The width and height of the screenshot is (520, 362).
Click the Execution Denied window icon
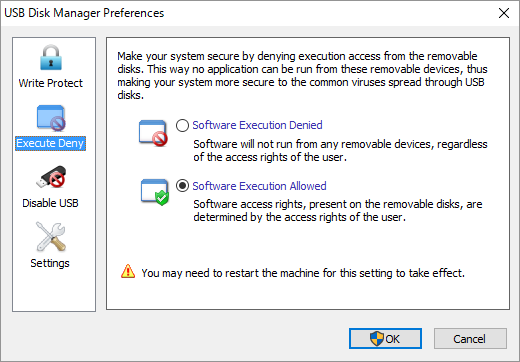tap(153, 133)
